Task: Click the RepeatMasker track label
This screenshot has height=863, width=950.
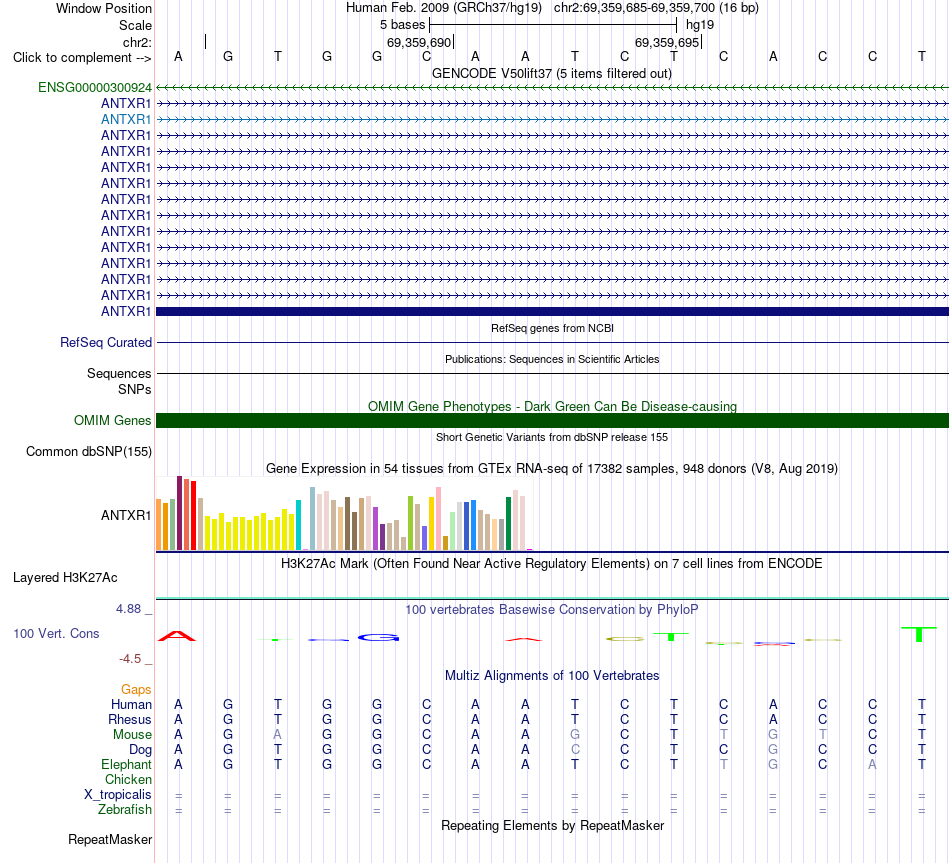Action: point(110,839)
